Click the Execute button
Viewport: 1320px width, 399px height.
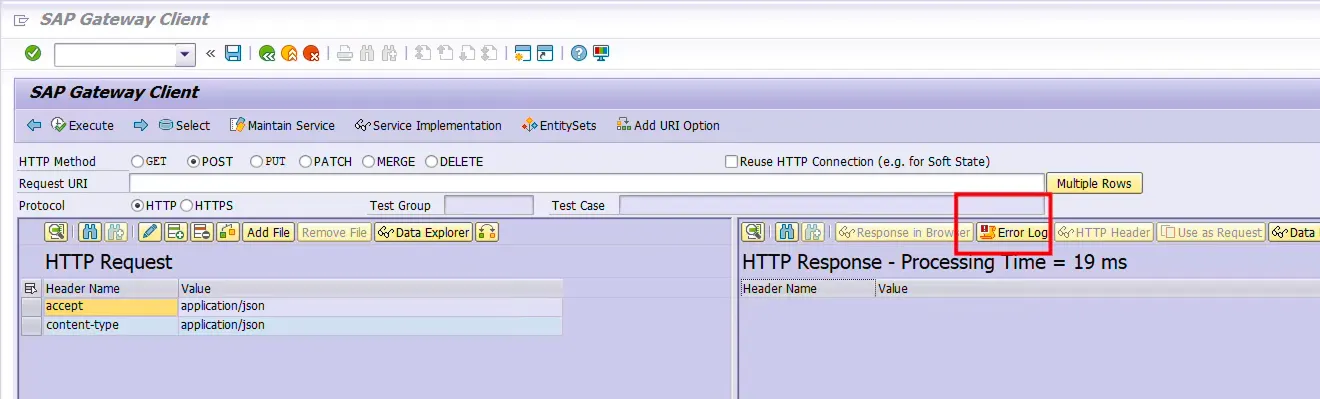(82, 125)
